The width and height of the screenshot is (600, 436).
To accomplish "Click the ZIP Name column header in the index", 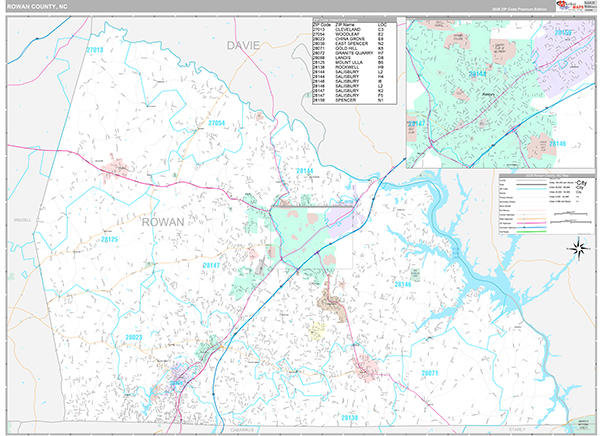I will 346,25.
